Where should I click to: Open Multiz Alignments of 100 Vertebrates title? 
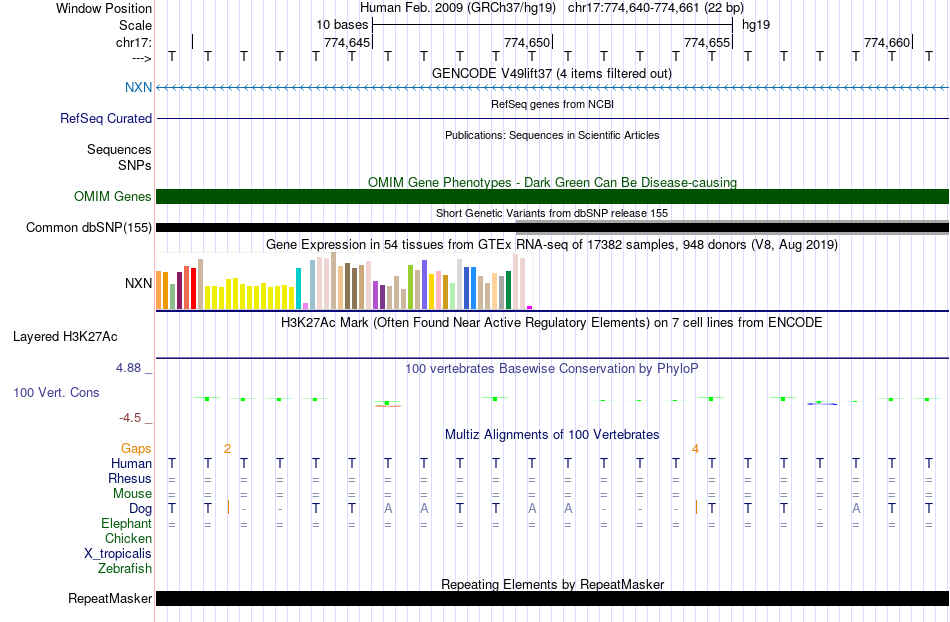tap(552, 434)
